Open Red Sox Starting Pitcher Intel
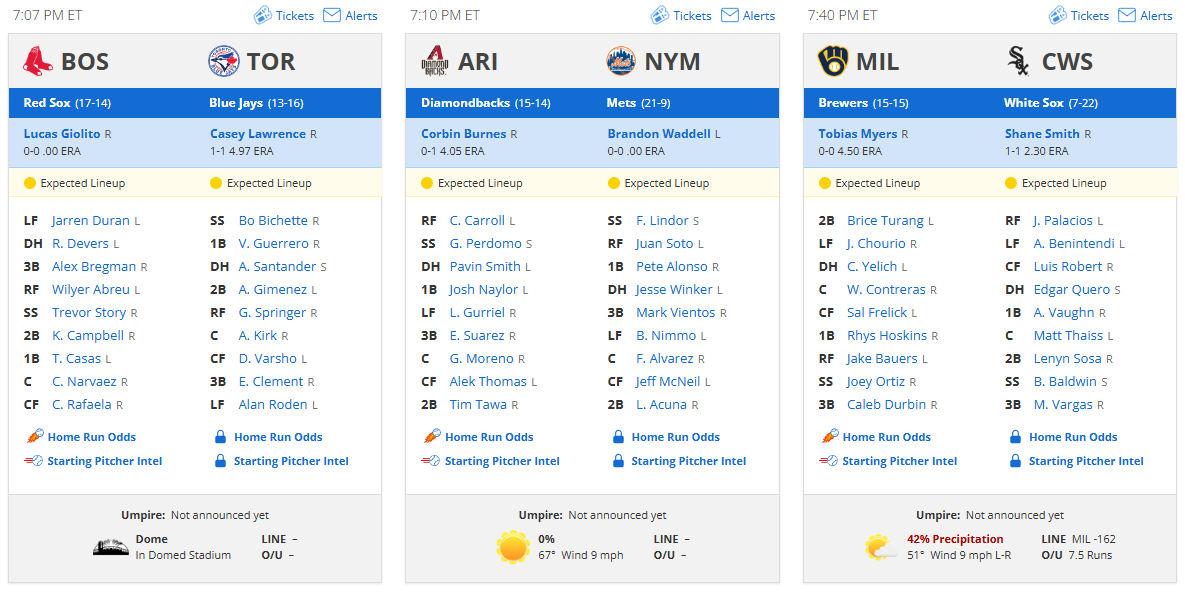The image size is (1185, 595). pos(104,461)
